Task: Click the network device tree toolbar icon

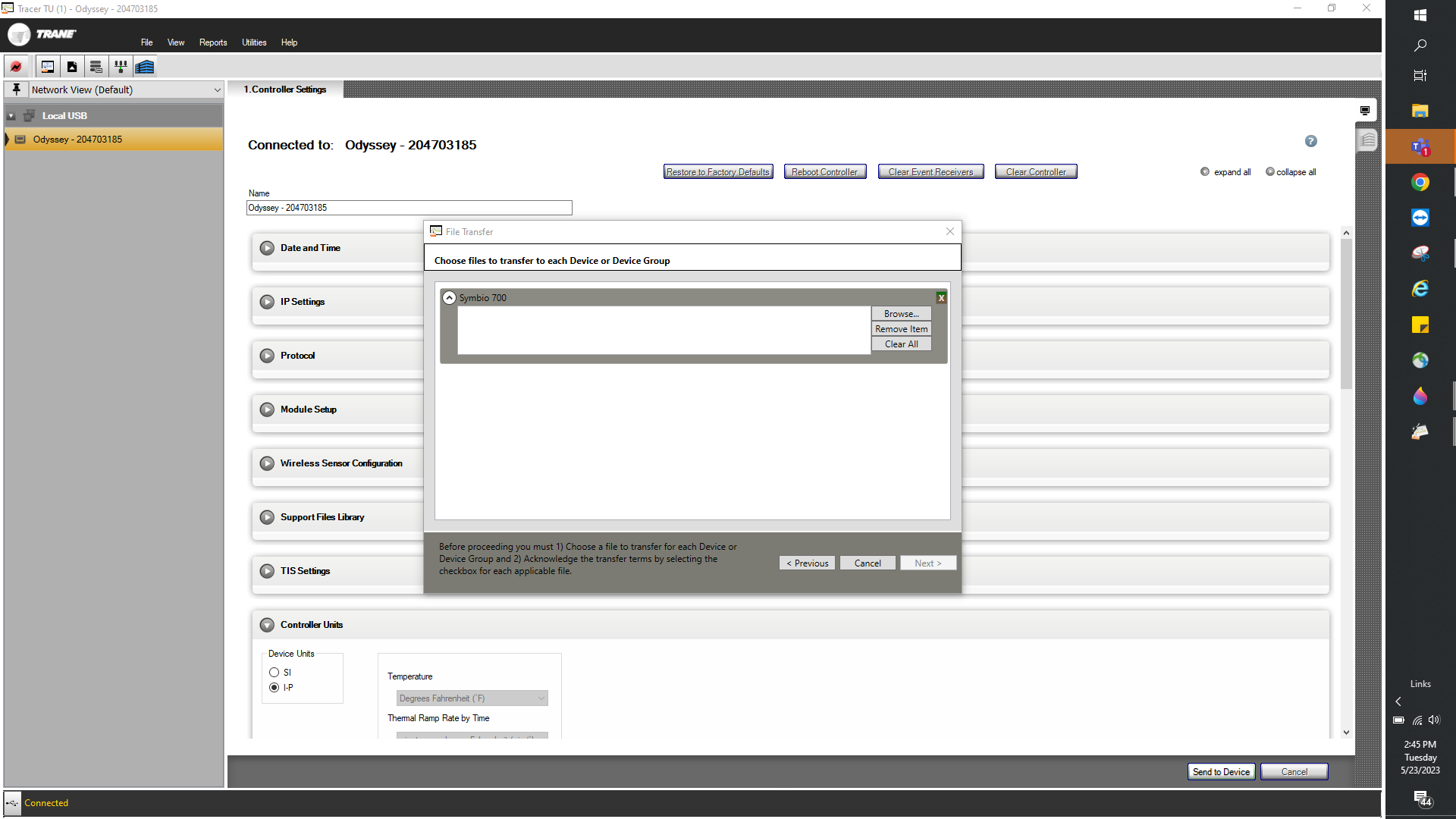Action: pyautogui.click(x=120, y=67)
